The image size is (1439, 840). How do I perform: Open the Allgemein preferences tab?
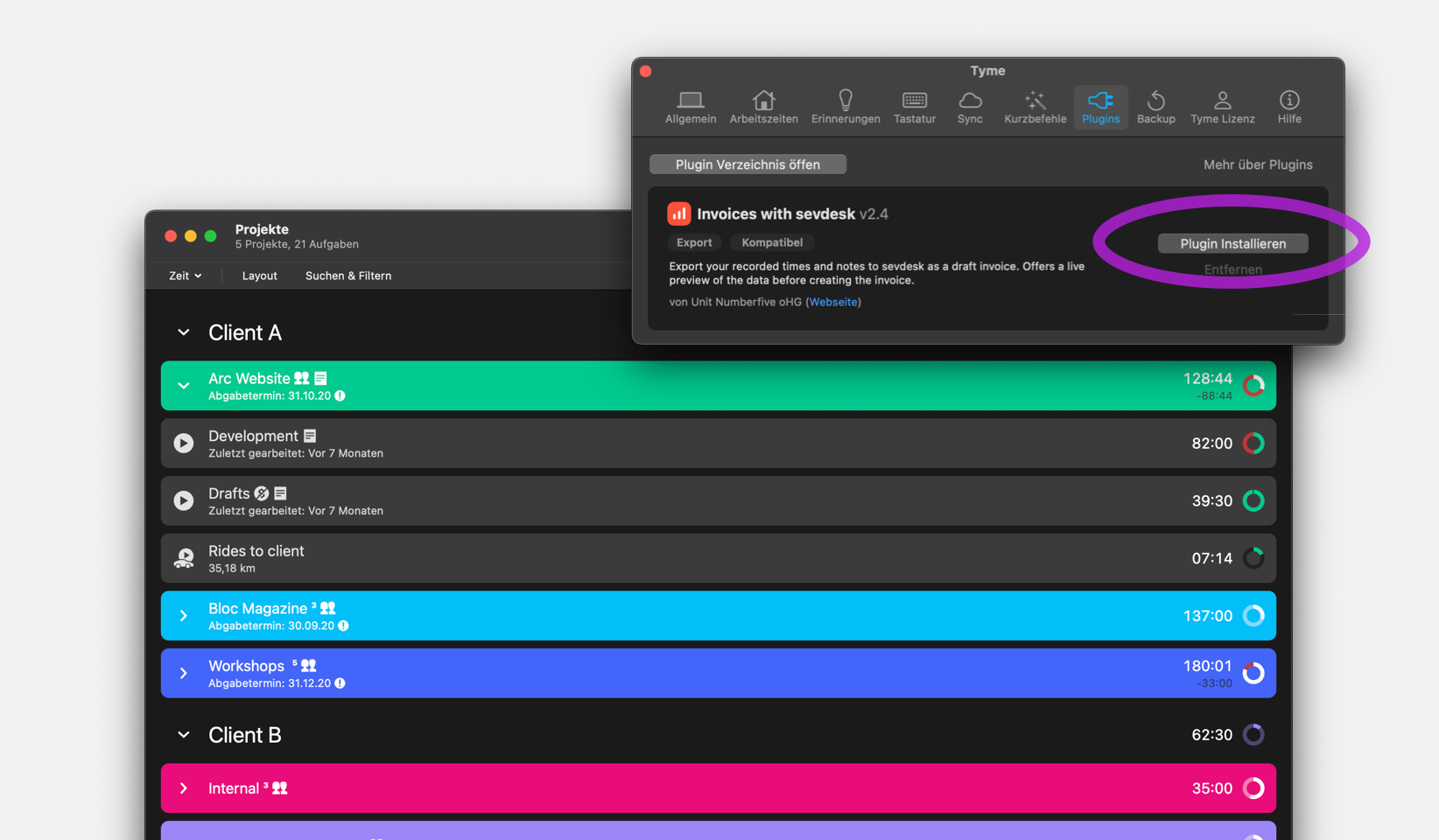point(691,108)
